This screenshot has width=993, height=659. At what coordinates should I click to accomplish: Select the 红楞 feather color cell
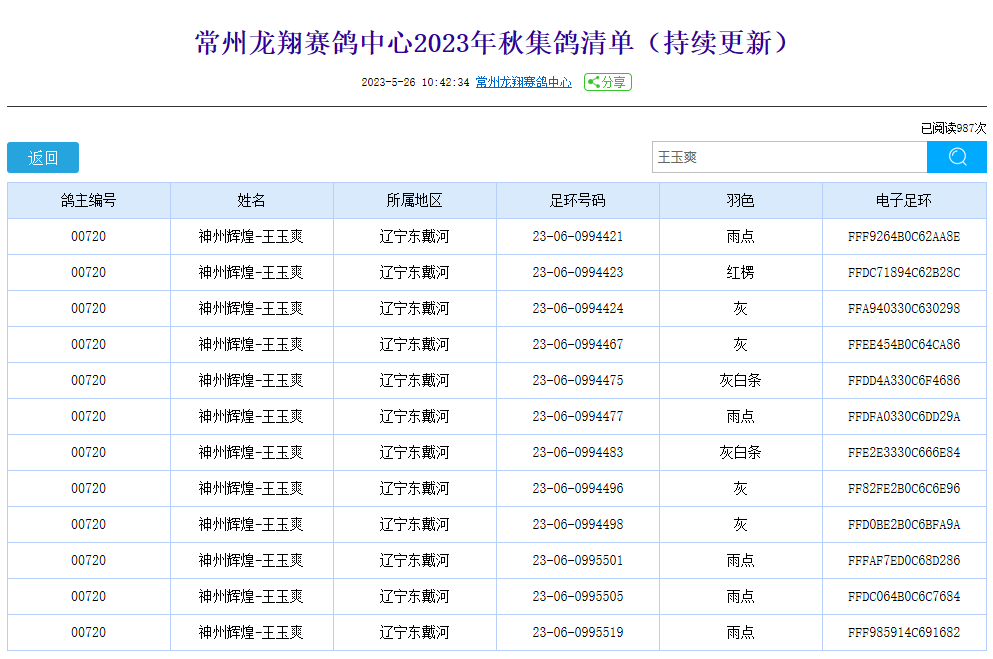tap(740, 273)
